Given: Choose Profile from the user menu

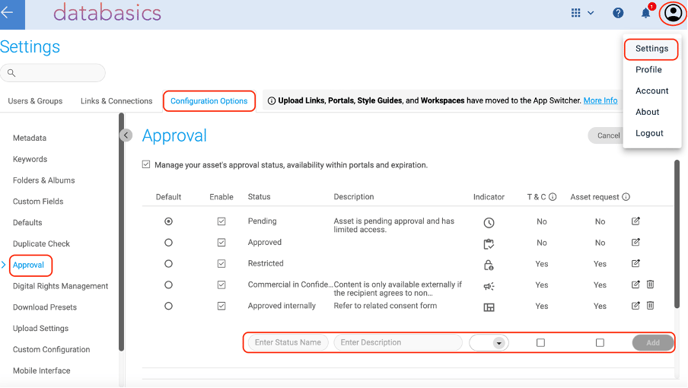Looking at the screenshot, I should (x=649, y=70).
